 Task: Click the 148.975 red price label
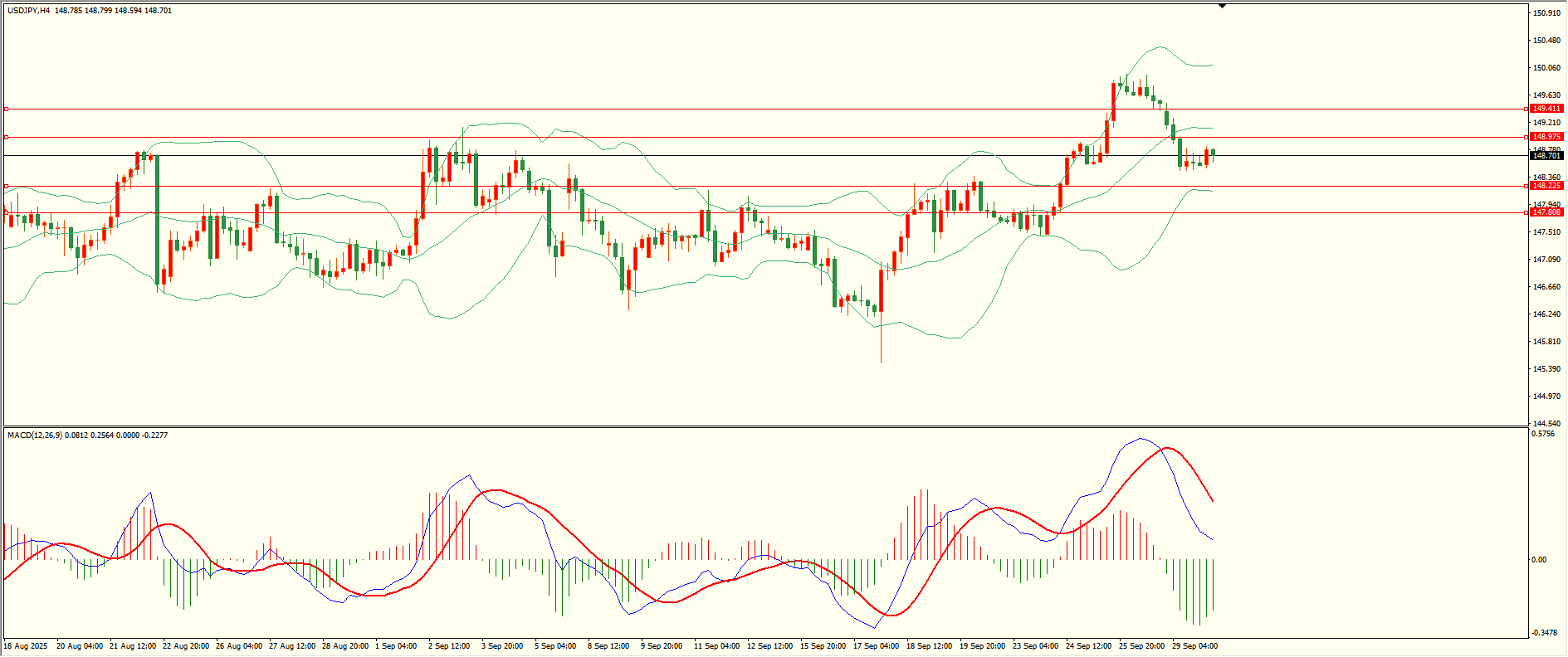pos(1546,137)
